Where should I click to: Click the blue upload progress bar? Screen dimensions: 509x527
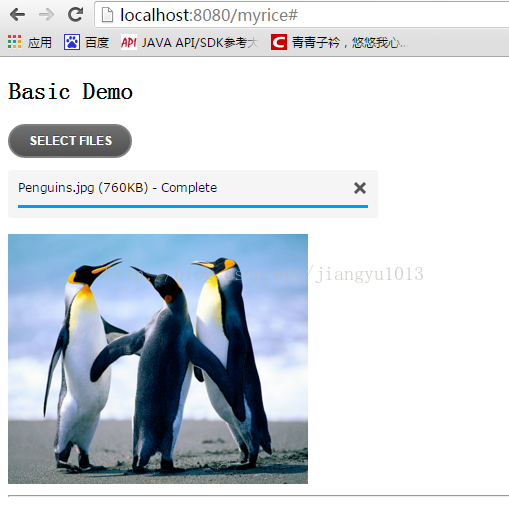[193, 206]
